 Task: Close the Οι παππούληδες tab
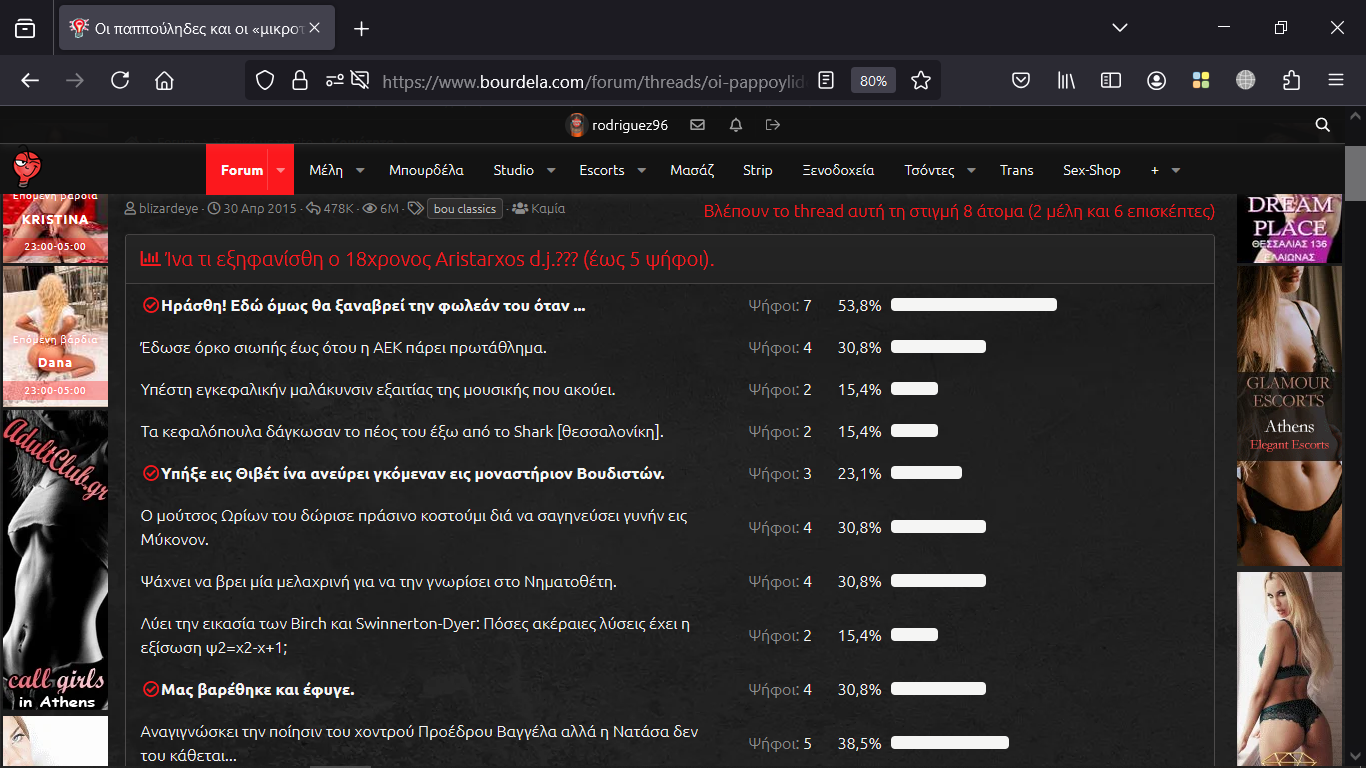[x=314, y=29]
